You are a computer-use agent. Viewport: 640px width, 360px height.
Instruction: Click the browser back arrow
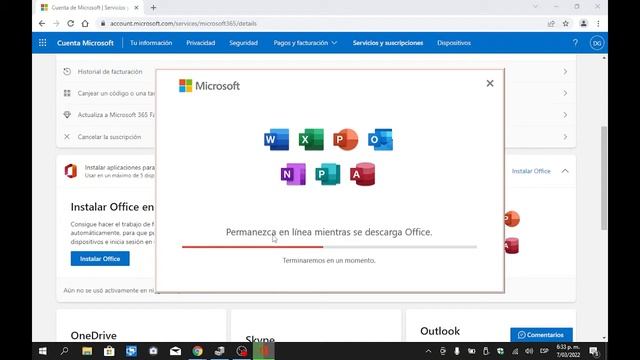click(x=42, y=24)
